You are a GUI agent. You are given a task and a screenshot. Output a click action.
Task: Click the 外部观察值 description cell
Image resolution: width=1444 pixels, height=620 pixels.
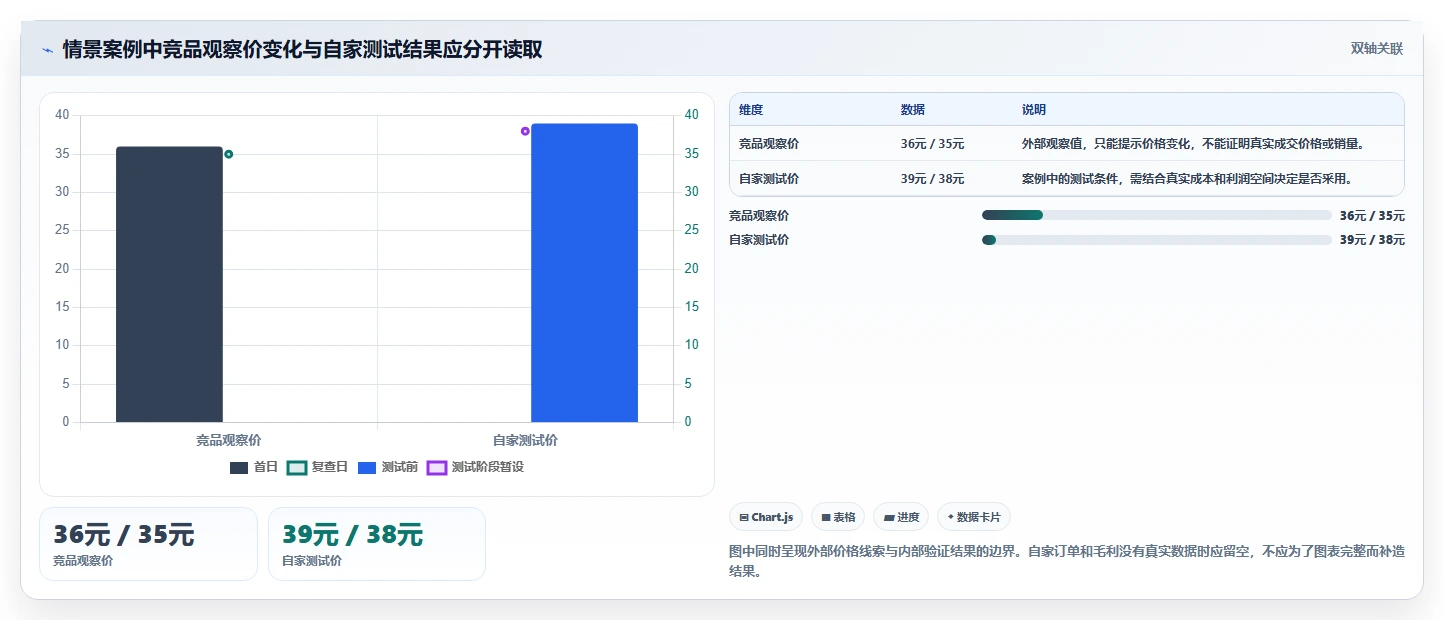(1194, 144)
